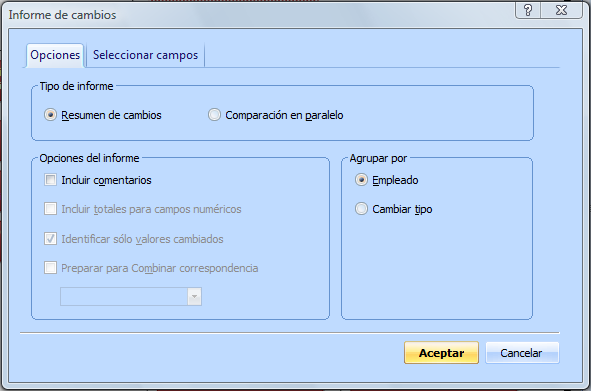This screenshot has width=591, height=391.
Task: Click the Cancelar button
Action: coord(522,353)
